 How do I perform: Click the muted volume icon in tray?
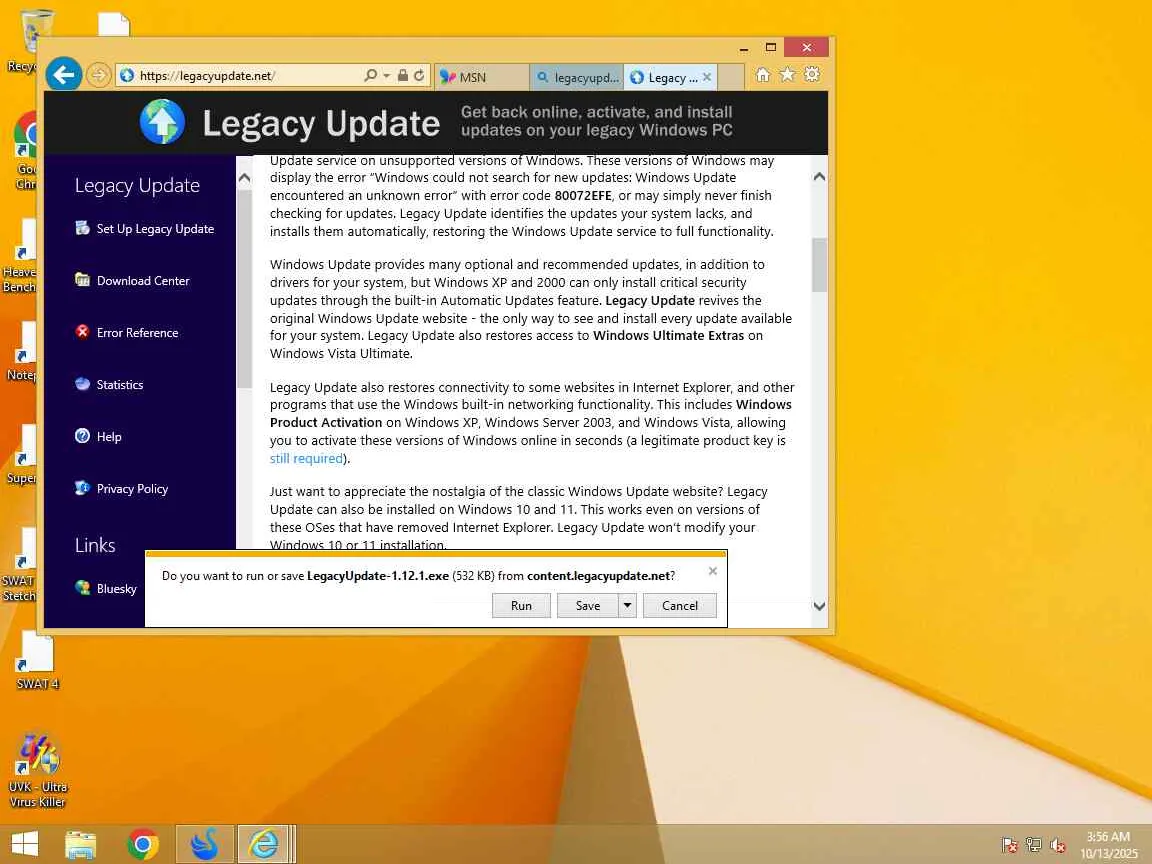1058,845
